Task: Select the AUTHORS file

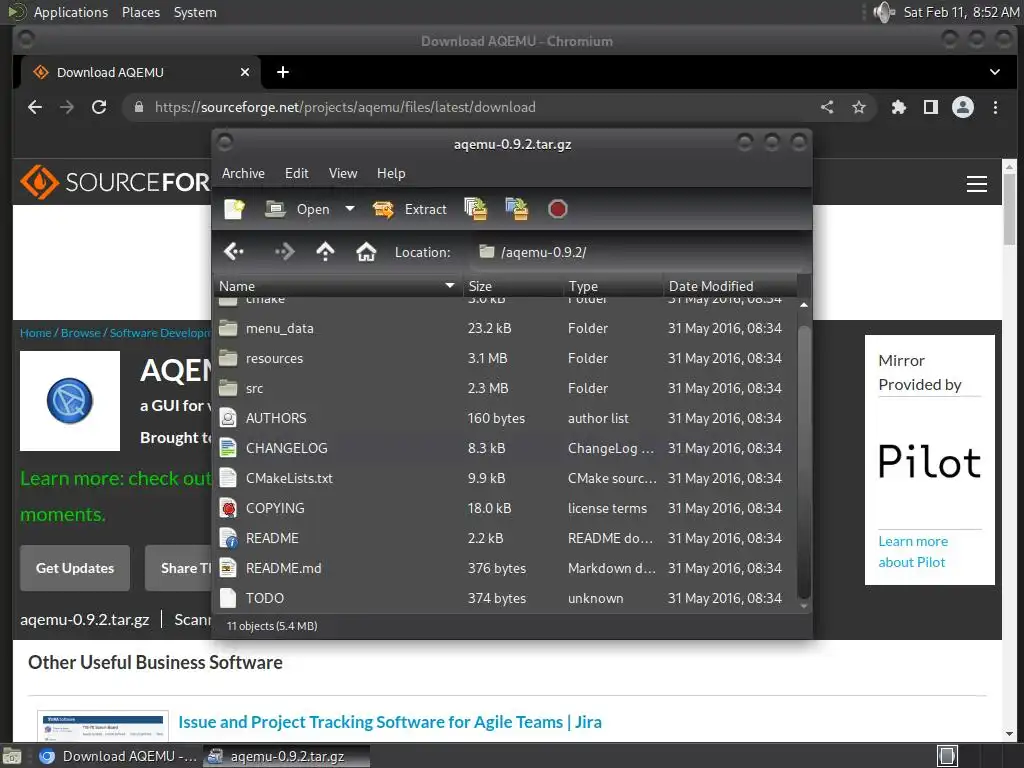Action: pyautogui.click(x=505, y=419)
